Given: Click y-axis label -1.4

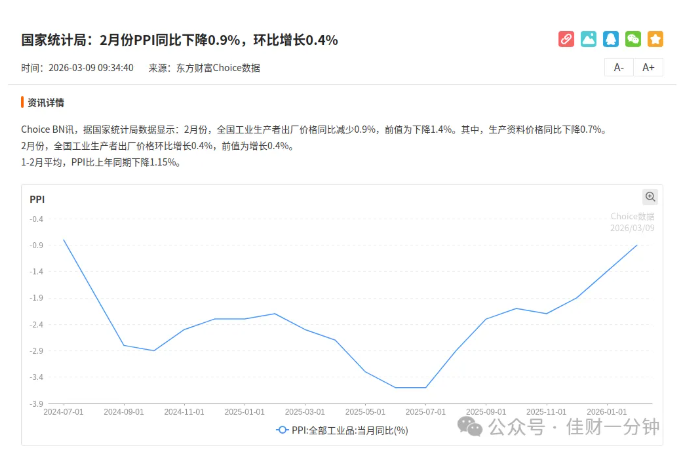Looking at the screenshot, I should click(x=36, y=272).
